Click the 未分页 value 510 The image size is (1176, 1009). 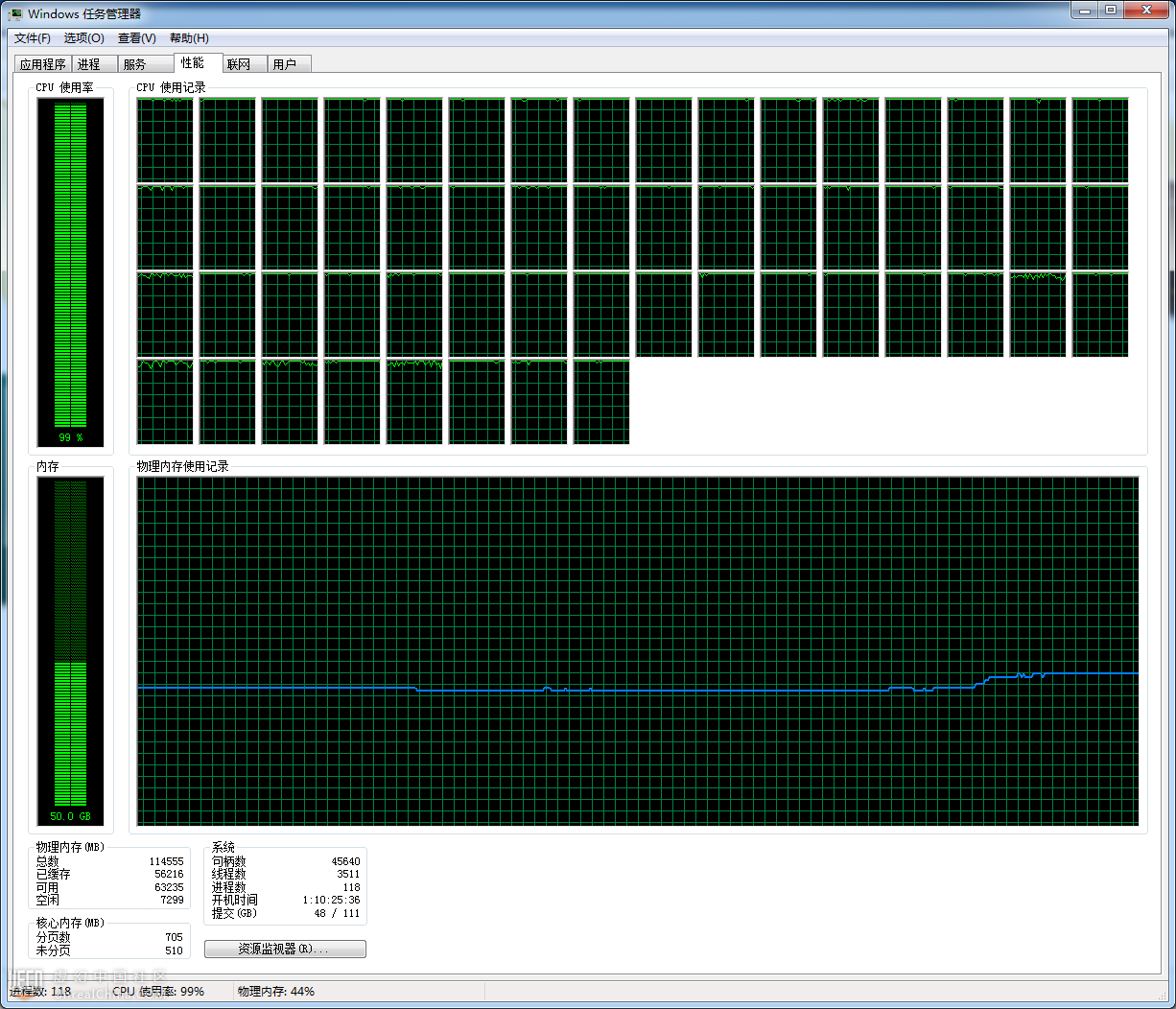click(x=174, y=950)
